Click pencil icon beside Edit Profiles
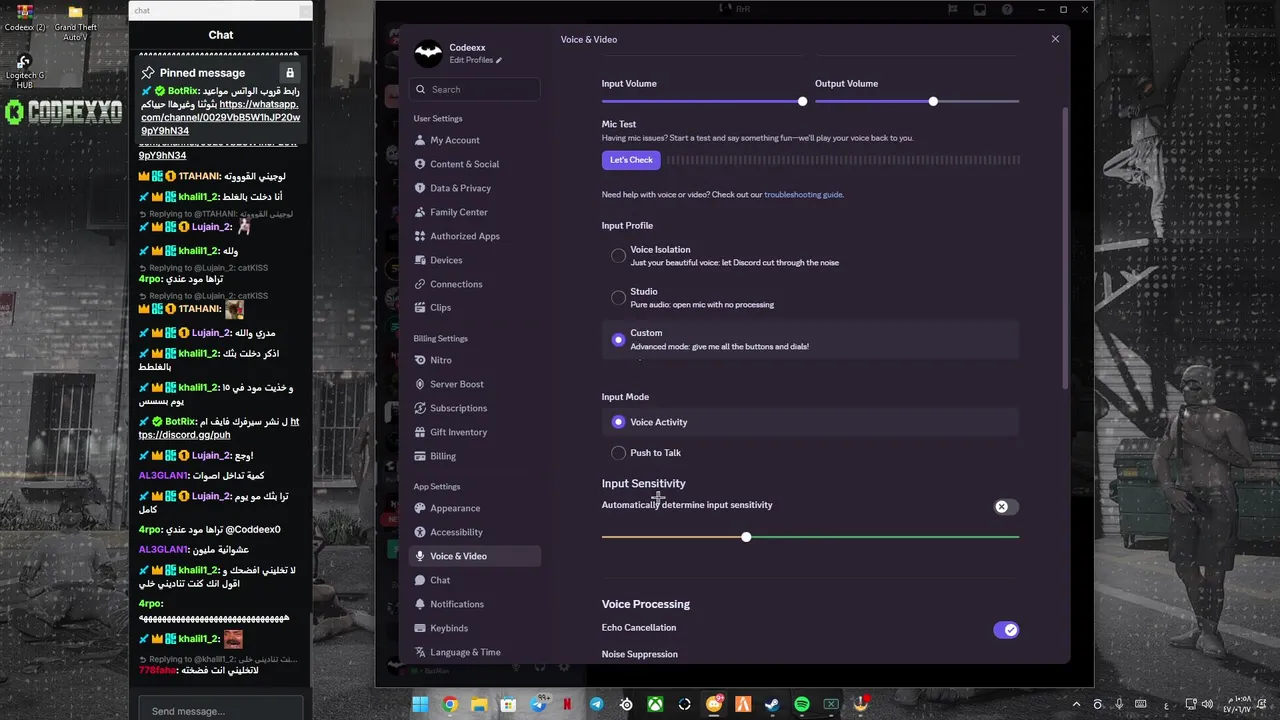Image resolution: width=1280 pixels, height=720 pixels. point(499,60)
